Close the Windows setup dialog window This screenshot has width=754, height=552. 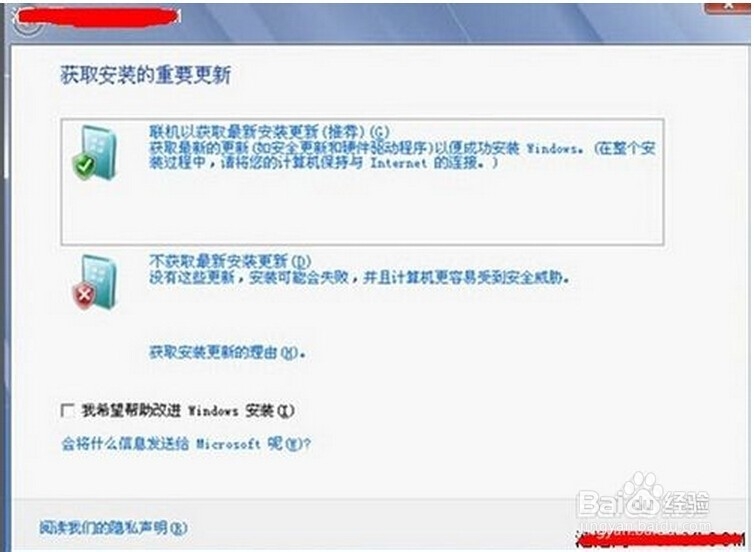(728, 7)
